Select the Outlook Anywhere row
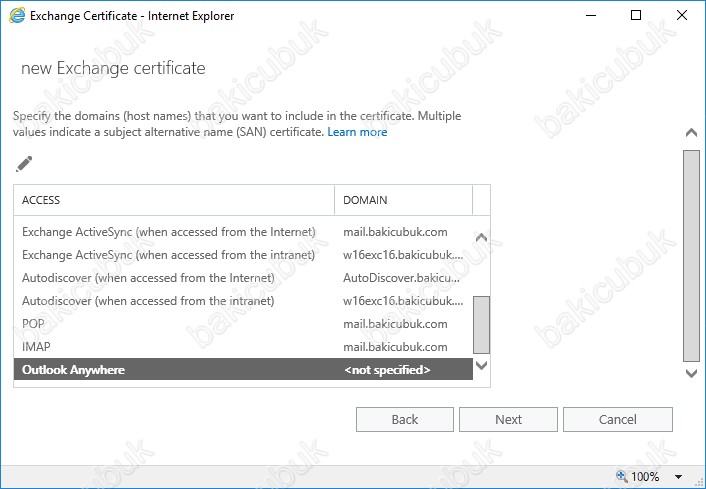706x489 pixels. click(243, 370)
